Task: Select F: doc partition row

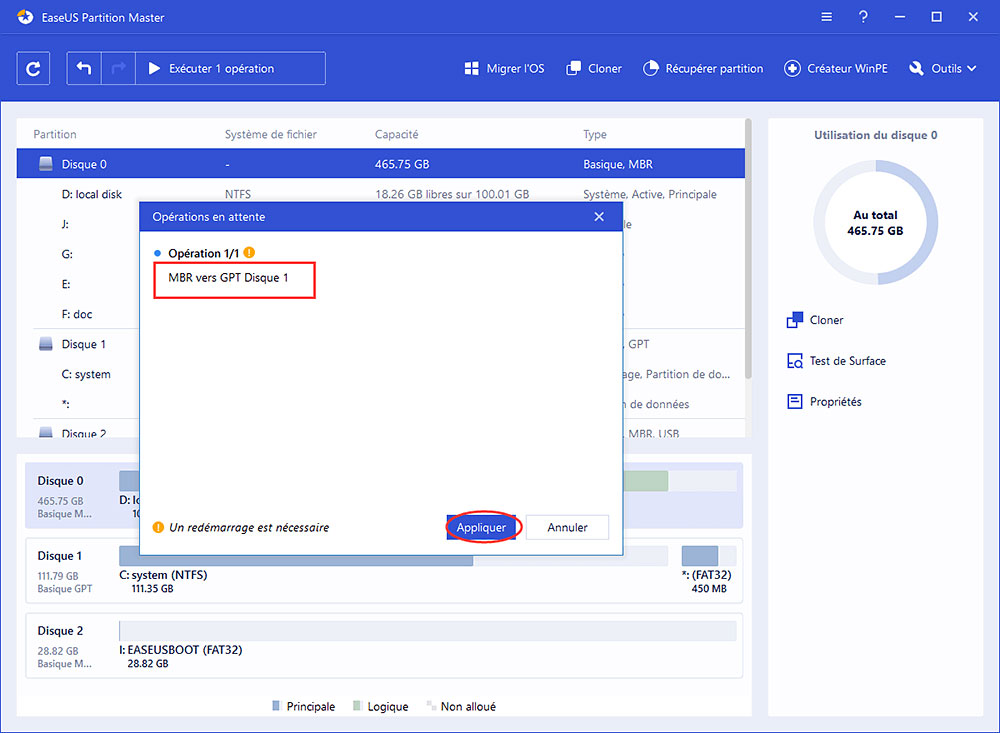Action: tap(77, 314)
